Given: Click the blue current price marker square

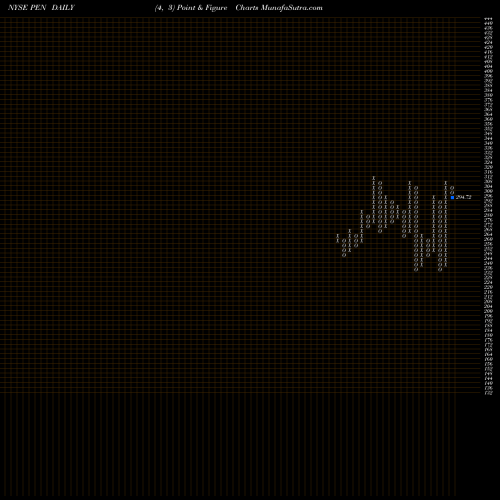Looking at the screenshot, I should point(452,197).
